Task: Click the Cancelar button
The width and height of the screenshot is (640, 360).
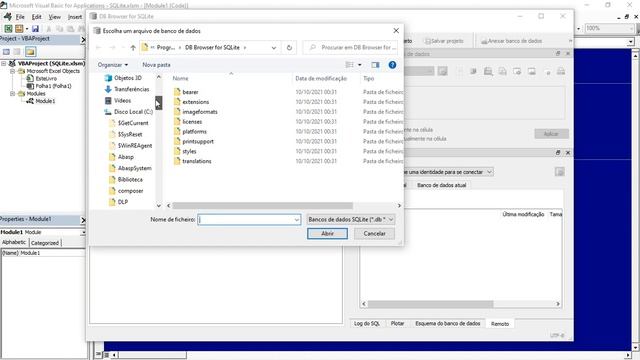Action: click(x=374, y=233)
